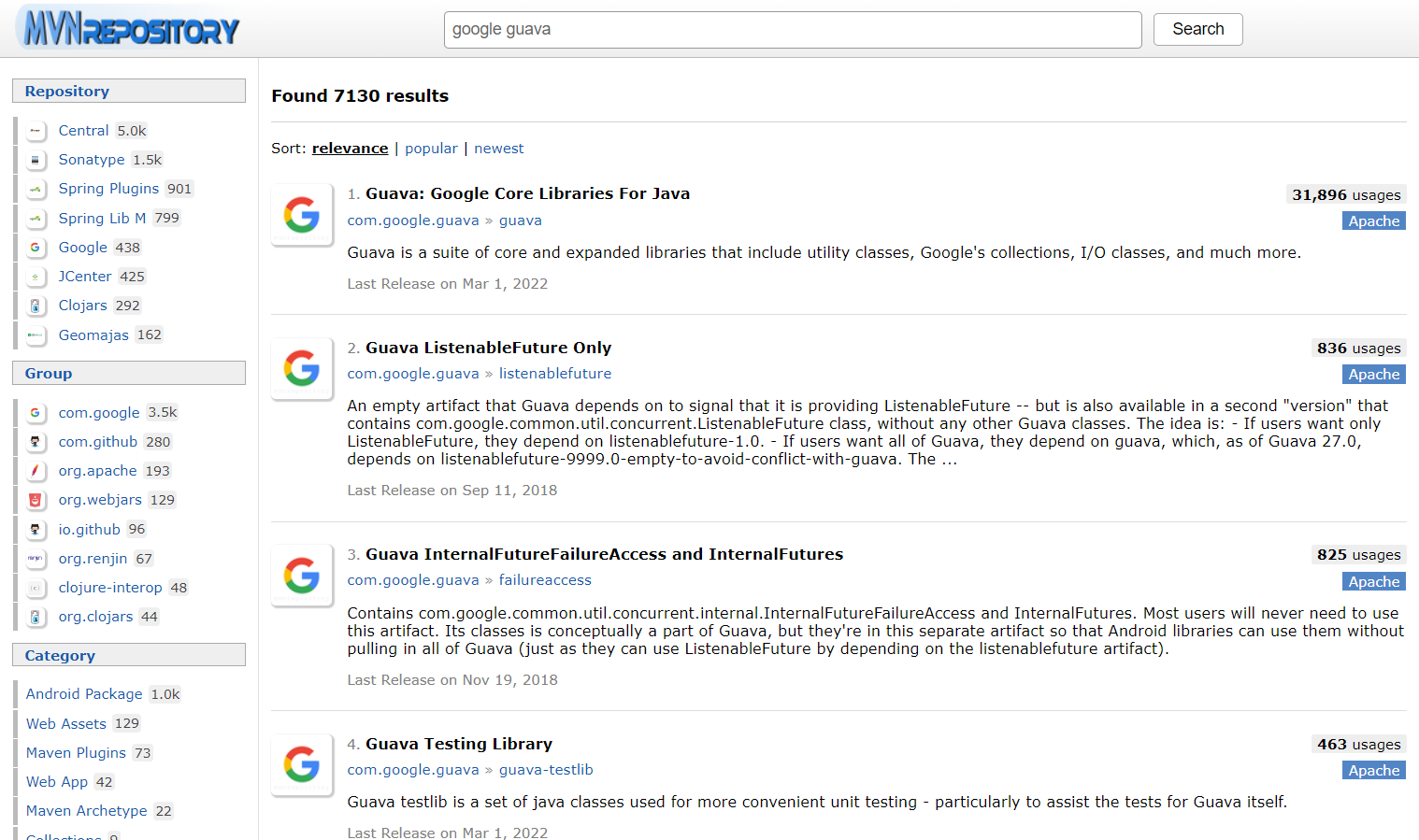Click the org.apache feather icon
This screenshot has width=1419, height=840.
[36, 471]
